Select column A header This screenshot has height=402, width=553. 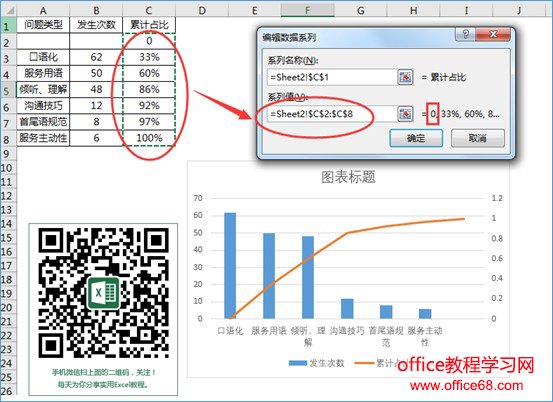click(x=43, y=10)
